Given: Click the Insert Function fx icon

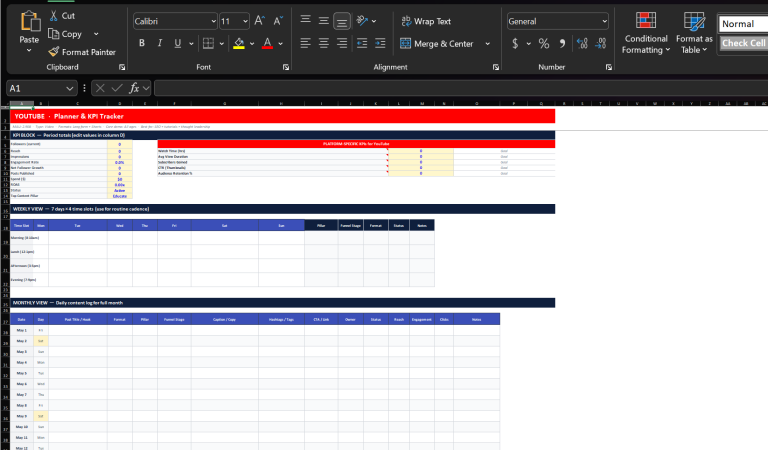Looking at the screenshot, I should (x=134, y=88).
